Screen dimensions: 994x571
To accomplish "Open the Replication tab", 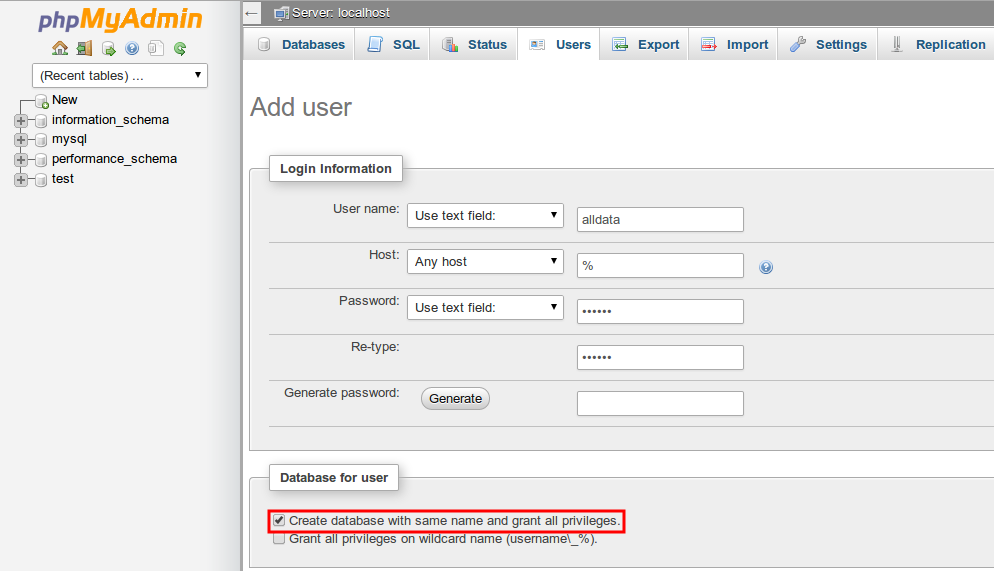I will pos(937,44).
